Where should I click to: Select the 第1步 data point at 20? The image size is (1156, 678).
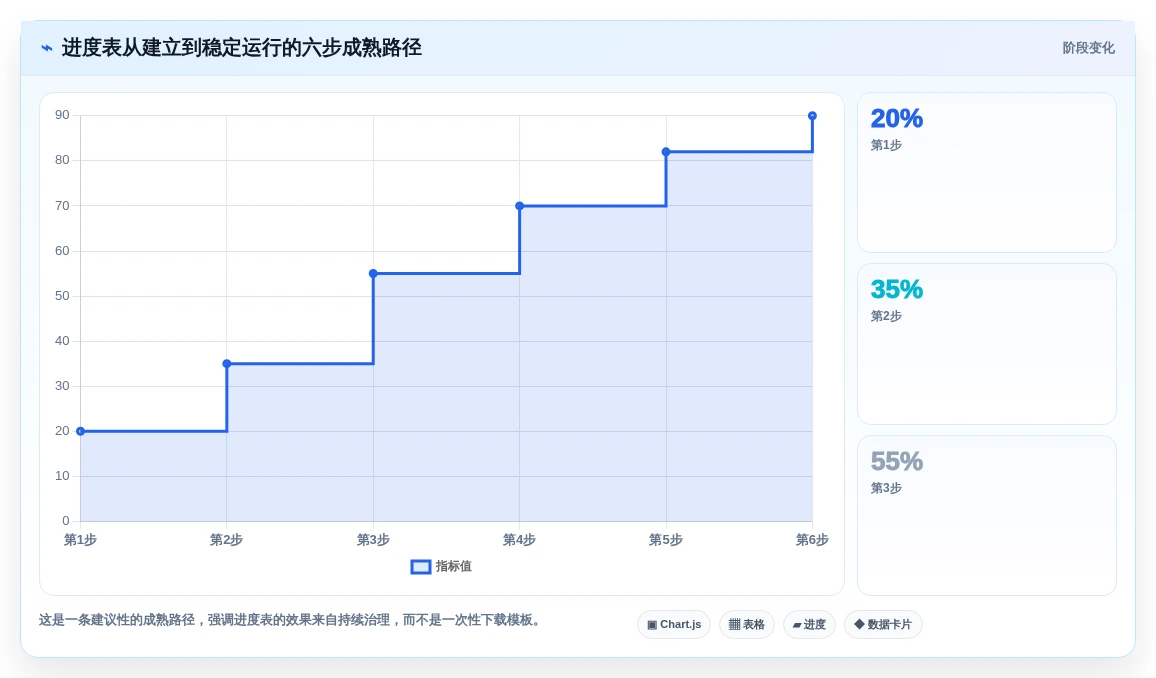[80, 431]
